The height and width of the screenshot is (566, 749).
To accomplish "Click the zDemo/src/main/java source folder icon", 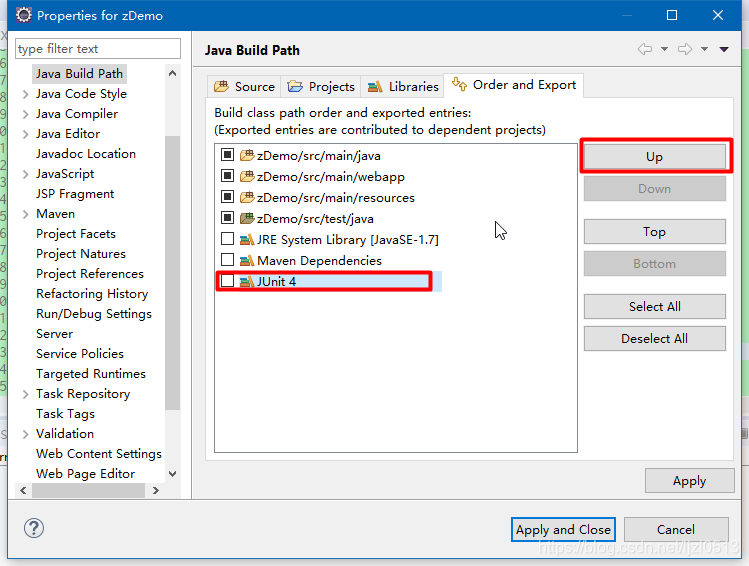I will click(247, 155).
